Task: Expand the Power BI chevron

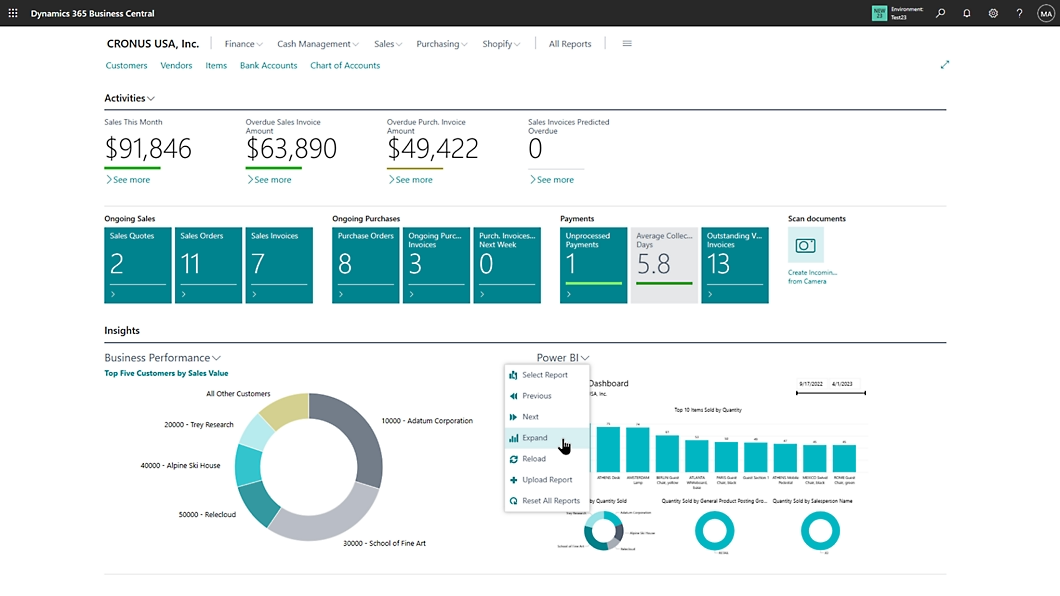Action: coord(584,357)
